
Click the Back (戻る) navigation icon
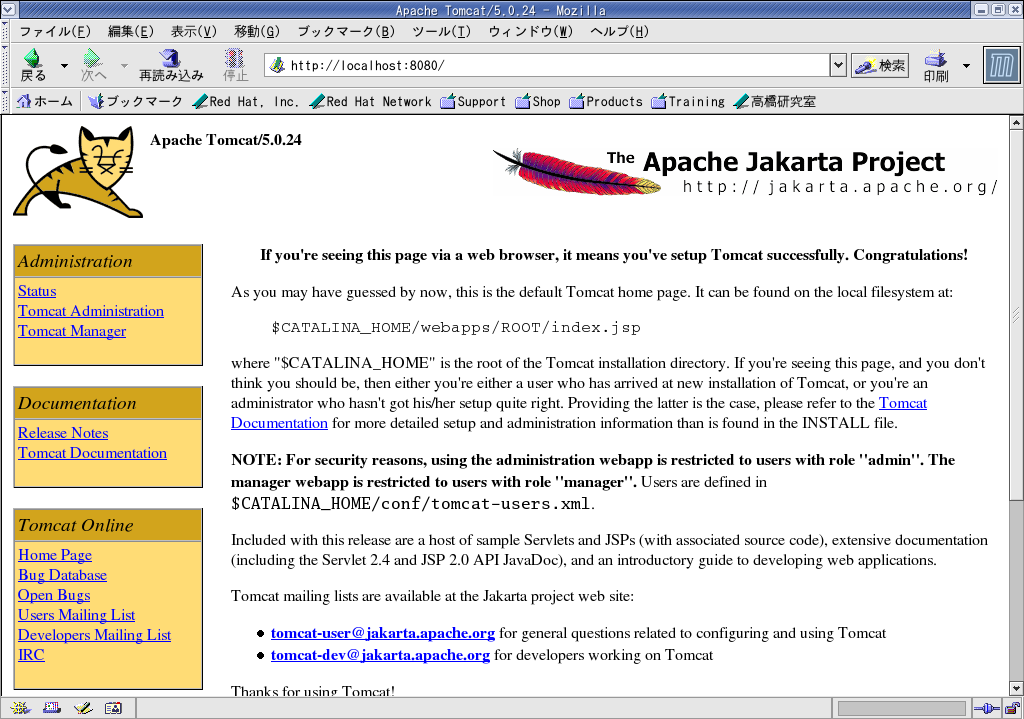pos(33,59)
